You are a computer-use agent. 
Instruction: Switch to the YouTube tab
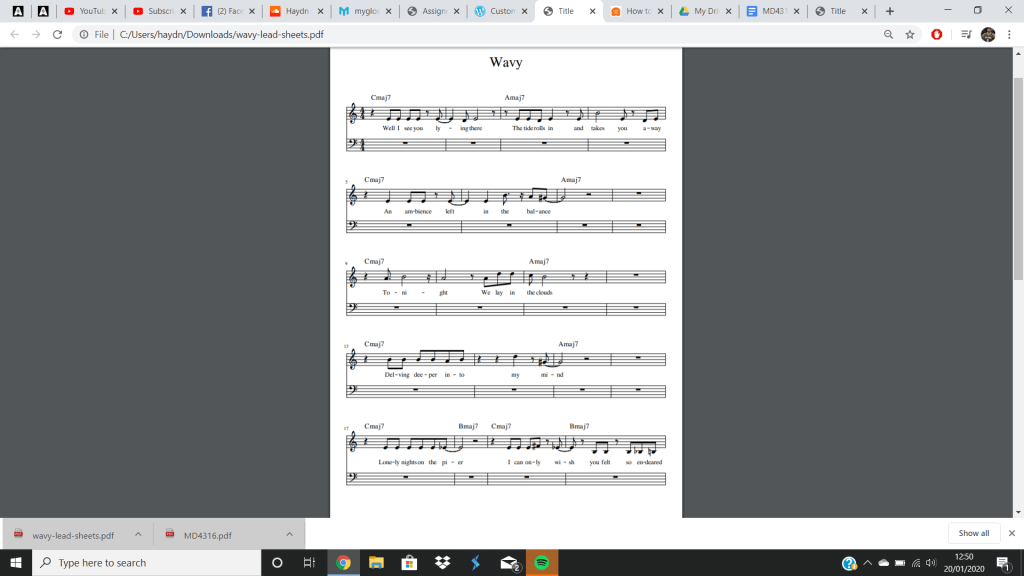tap(91, 11)
